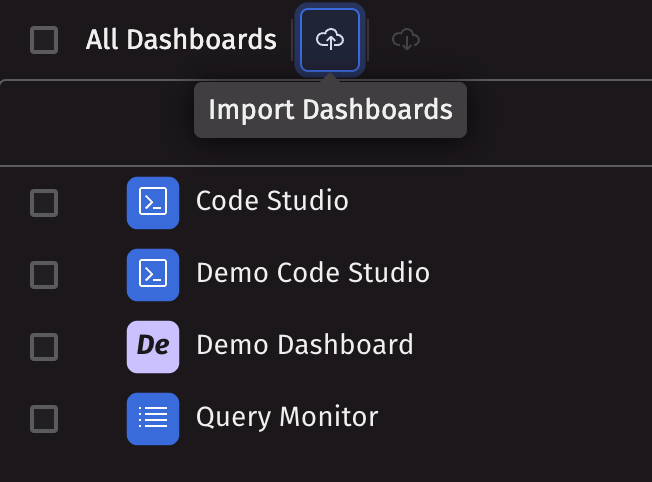
Task: Open the Demo Code Studio dashboard name
Action: pos(312,273)
